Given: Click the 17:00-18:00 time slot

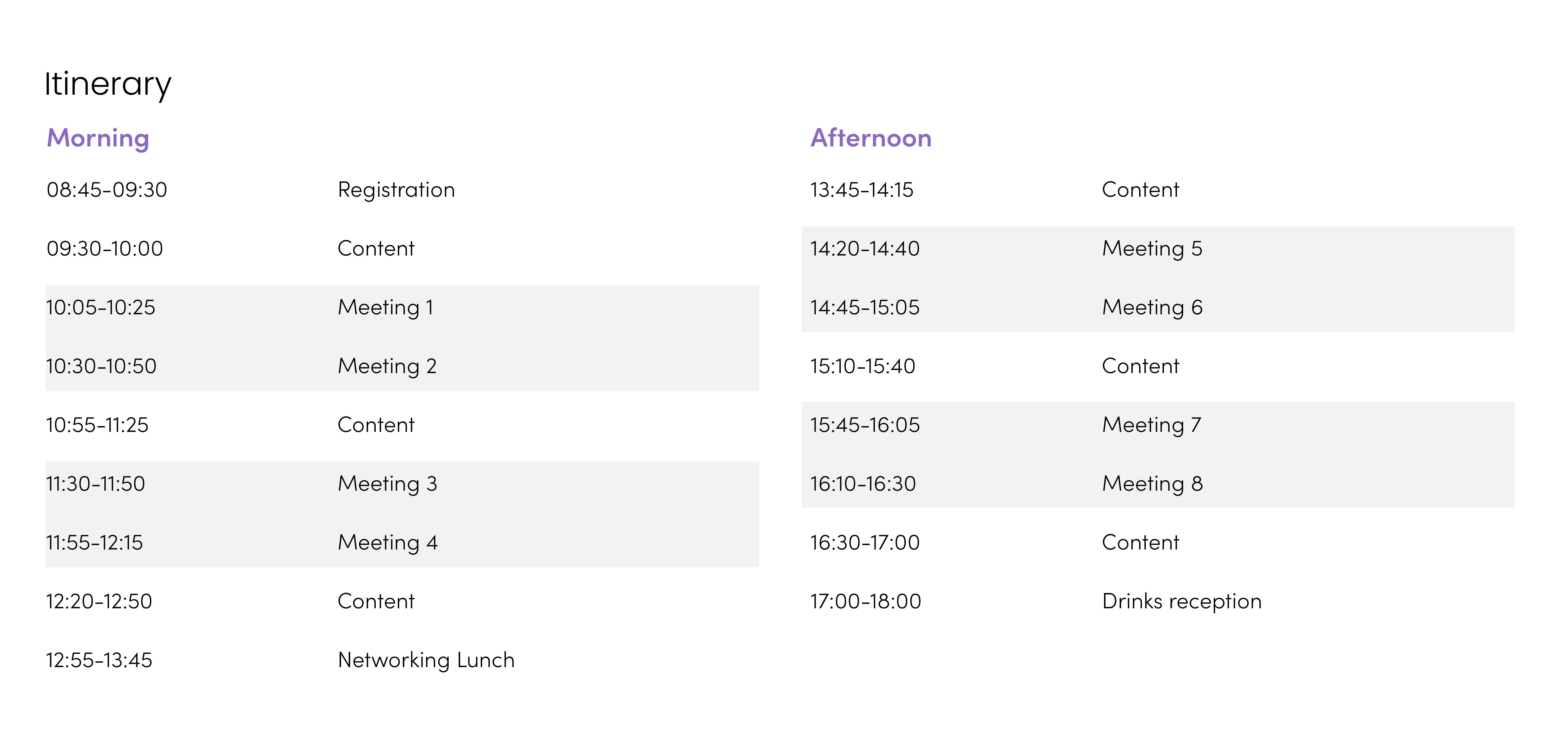Looking at the screenshot, I should tap(865, 602).
